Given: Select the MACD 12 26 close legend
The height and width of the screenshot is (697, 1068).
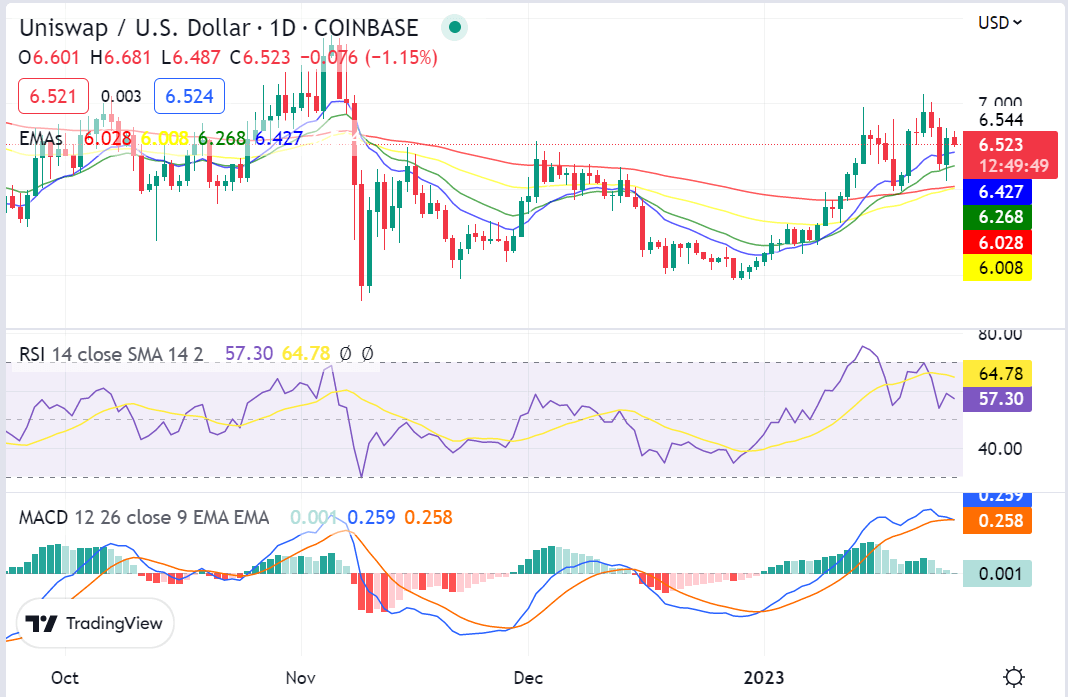Looking at the screenshot, I should click(144, 518).
